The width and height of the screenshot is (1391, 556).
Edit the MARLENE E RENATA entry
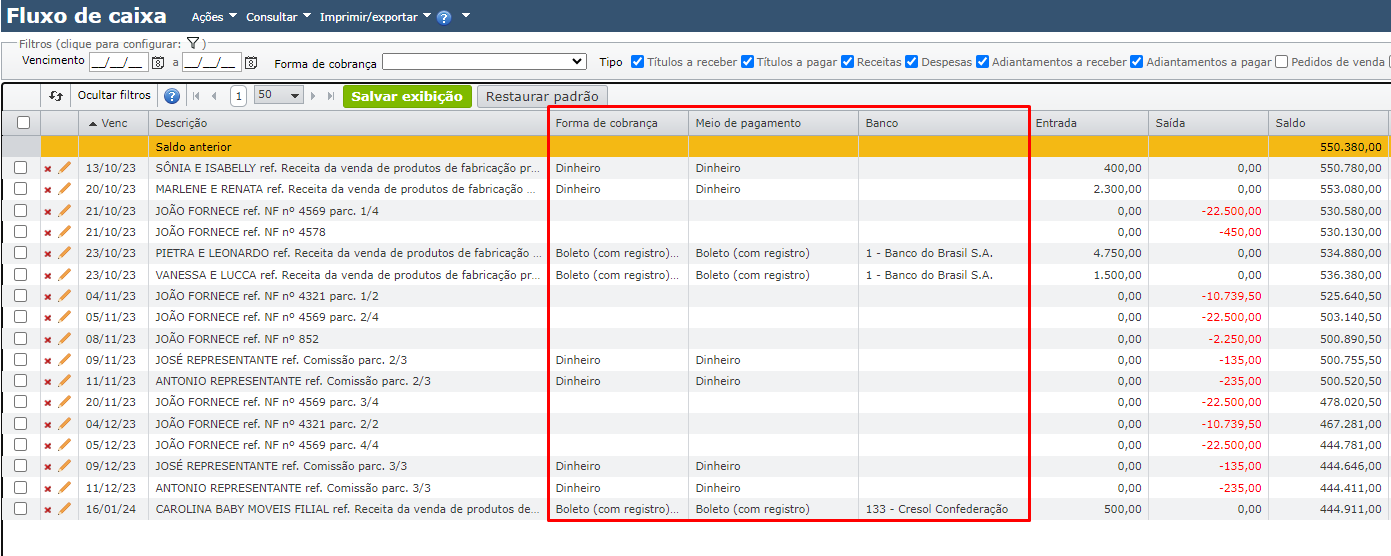(x=64, y=189)
